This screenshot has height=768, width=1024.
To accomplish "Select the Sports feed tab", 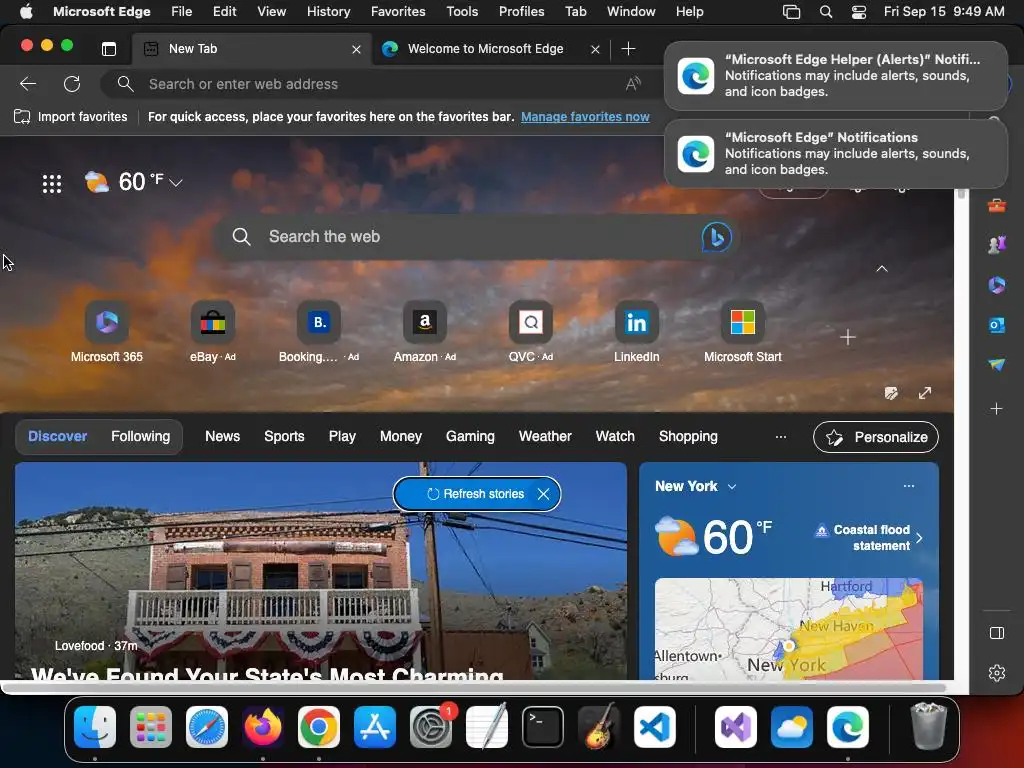I will [x=284, y=436].
